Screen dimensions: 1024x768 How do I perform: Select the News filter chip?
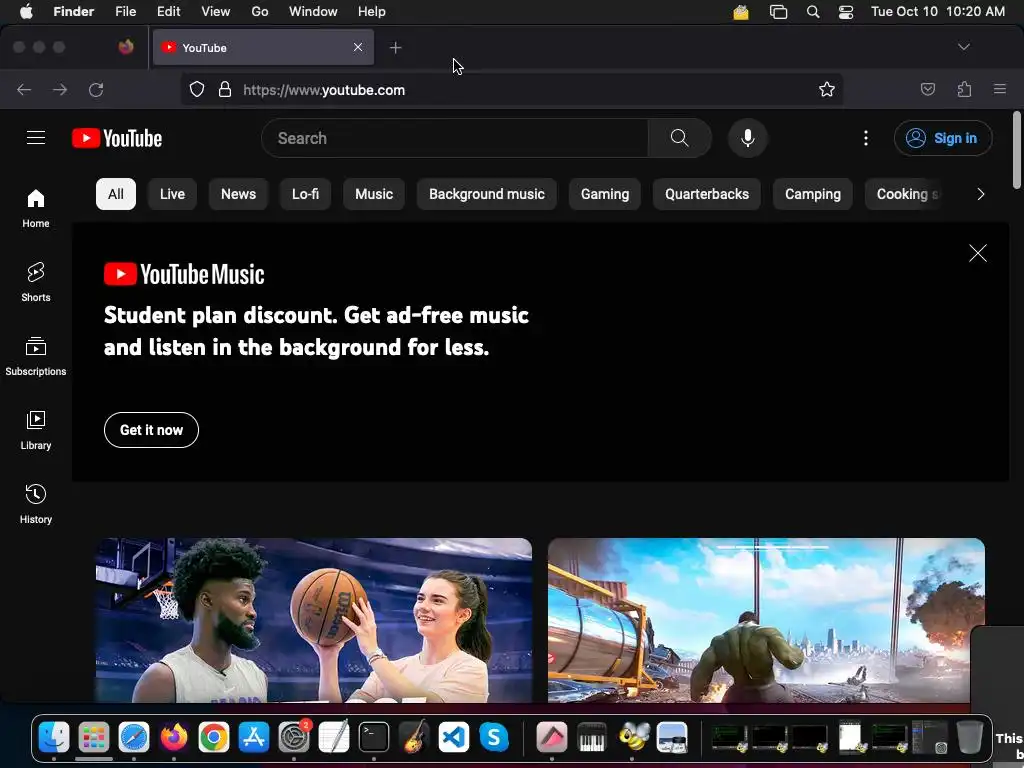pyautogui.click(x=238, y=194)
